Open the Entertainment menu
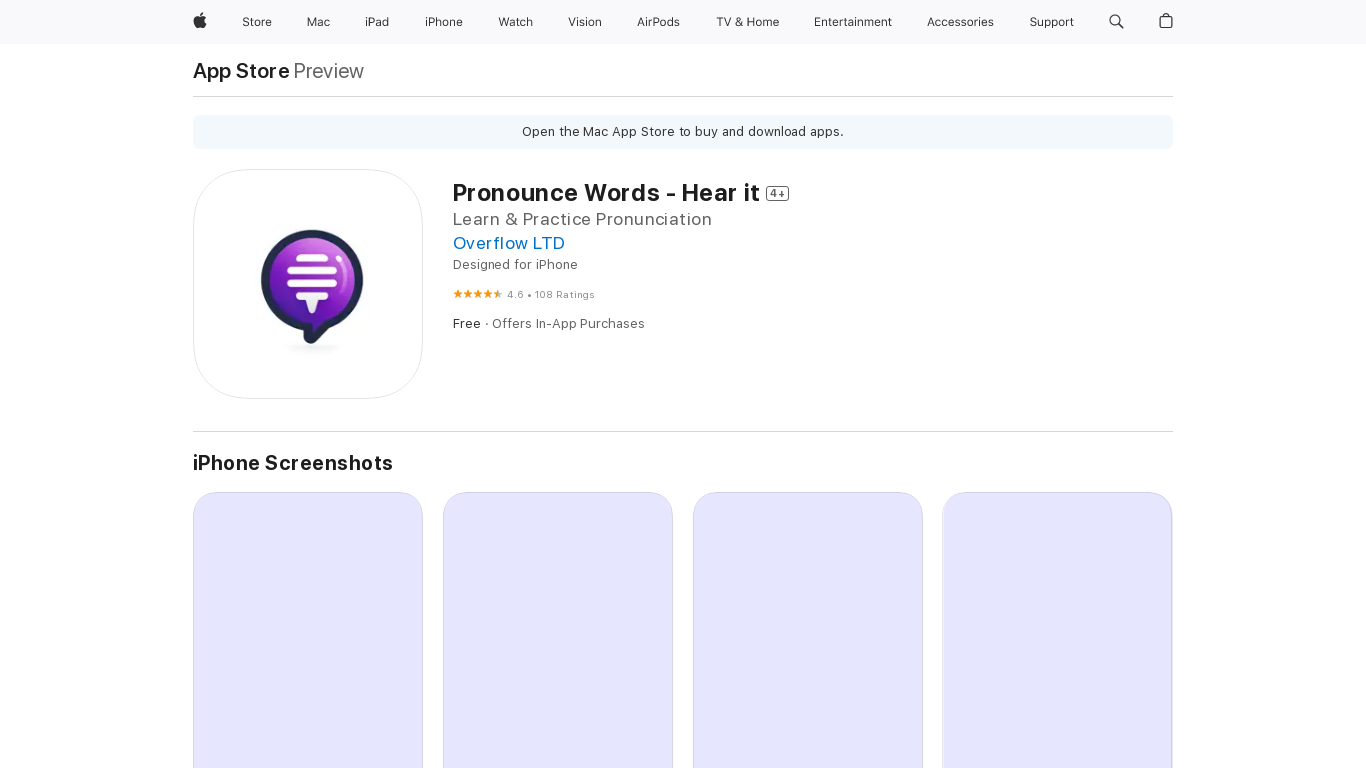 [x=853, y=22]
